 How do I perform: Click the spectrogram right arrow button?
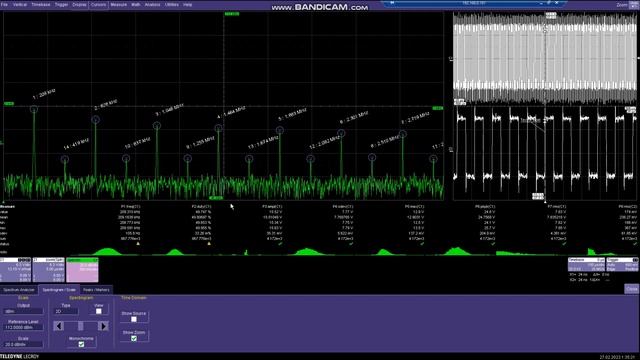[x=104, y=326]
